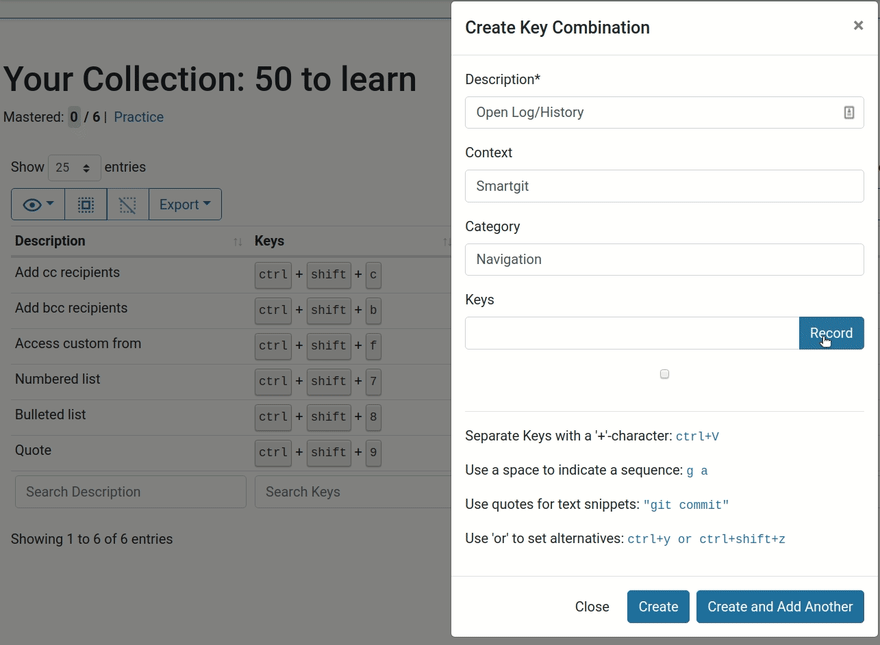Focus the Keys input field
Screen dimensions: 880x645
point(632,333)
